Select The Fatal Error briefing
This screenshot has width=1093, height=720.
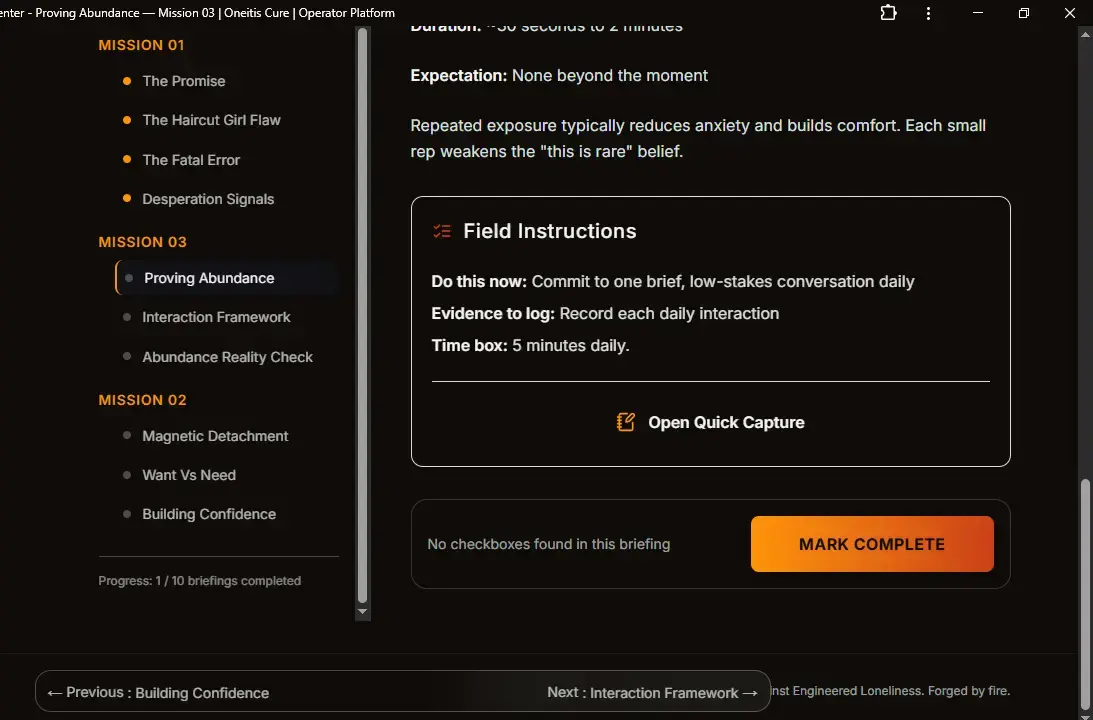coord(191,160)
